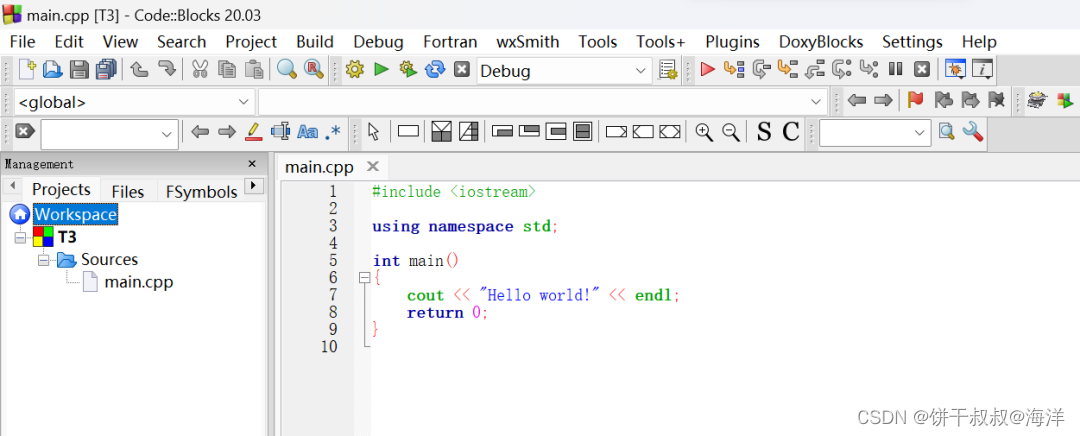Start debugging with the red arrow icon
Image resolution: width=1080 pixels, height=436 pixels.
[x=707, y=69]
